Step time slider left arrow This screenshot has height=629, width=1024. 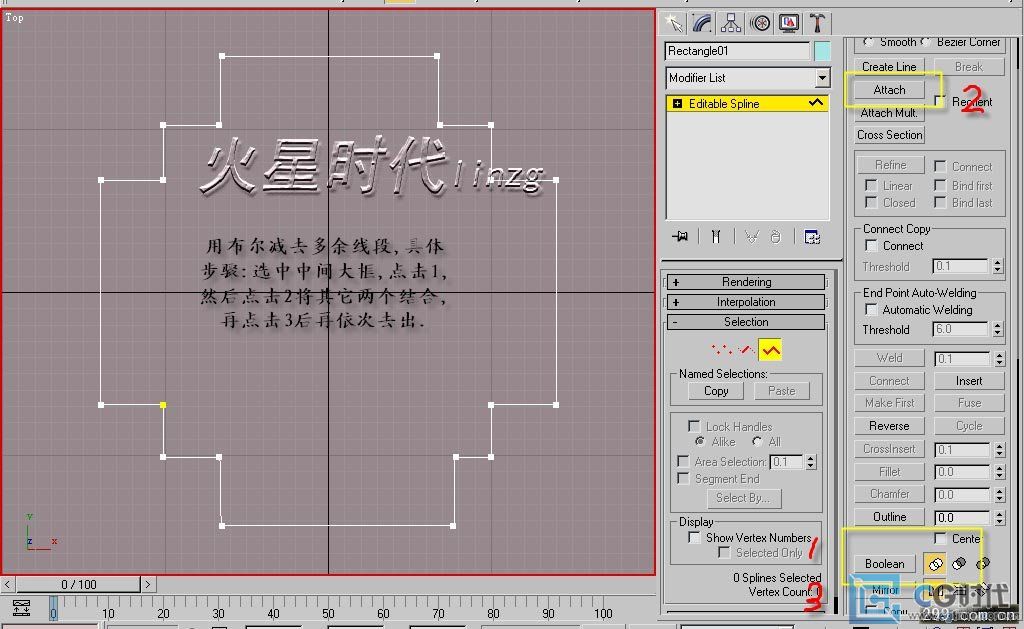point(7,584)
